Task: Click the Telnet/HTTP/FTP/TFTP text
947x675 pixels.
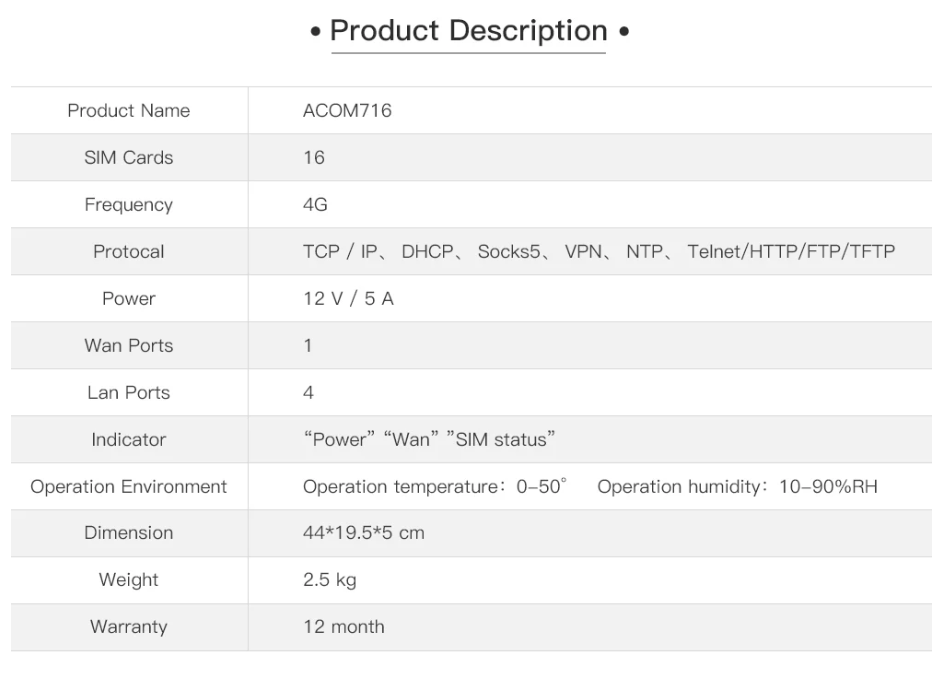Action: point(791,252)
